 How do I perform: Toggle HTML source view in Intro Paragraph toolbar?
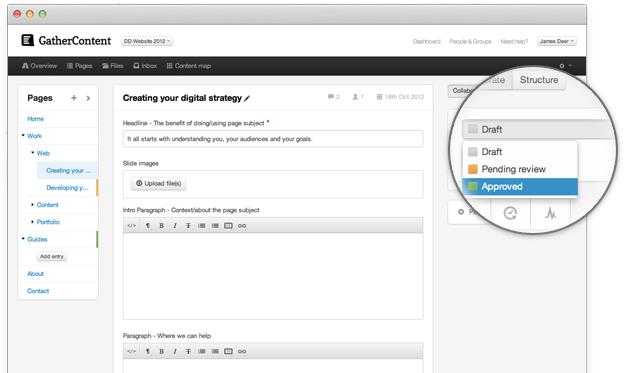[x=131, y=226]
